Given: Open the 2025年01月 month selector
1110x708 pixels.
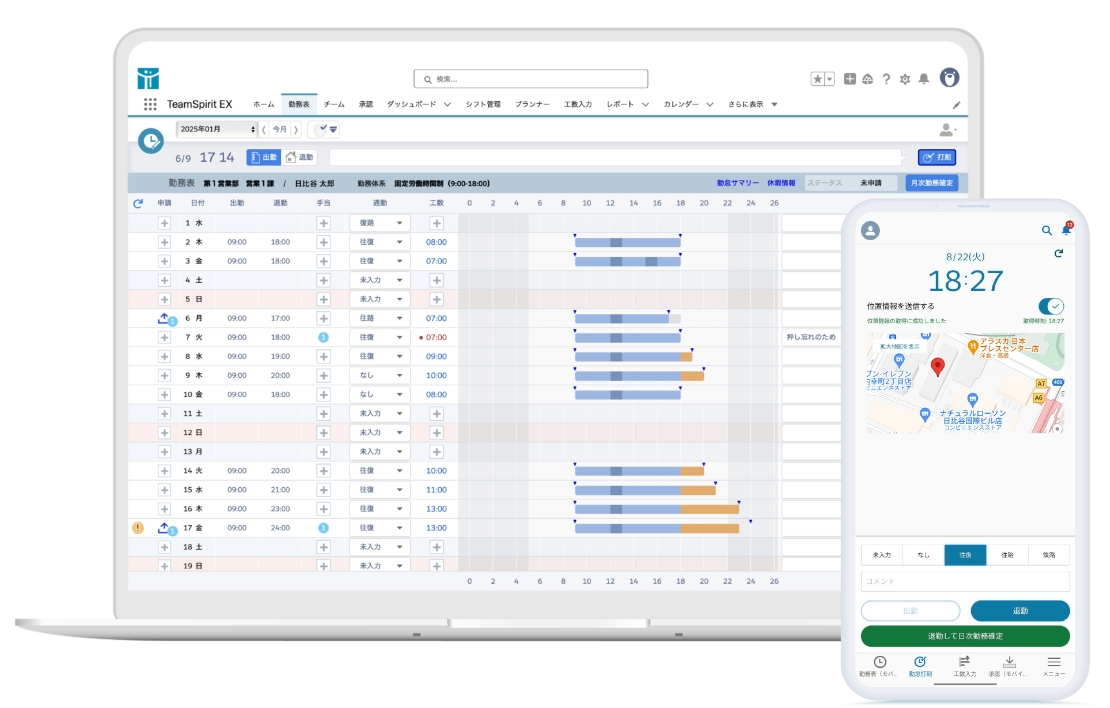Looking at the screenshot, I should [x=217, y=129].
